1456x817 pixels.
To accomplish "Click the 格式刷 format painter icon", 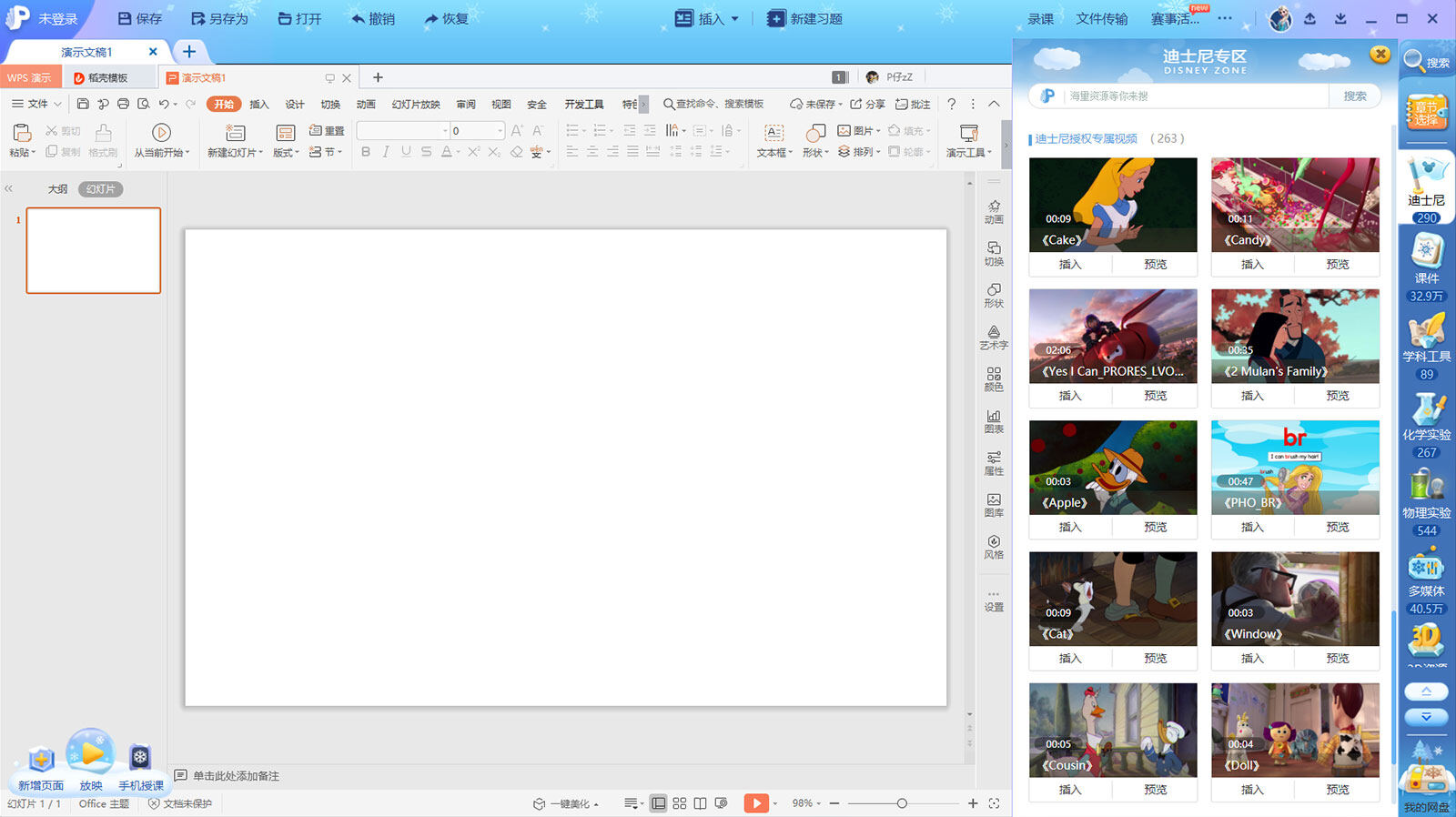I will 104,140.
